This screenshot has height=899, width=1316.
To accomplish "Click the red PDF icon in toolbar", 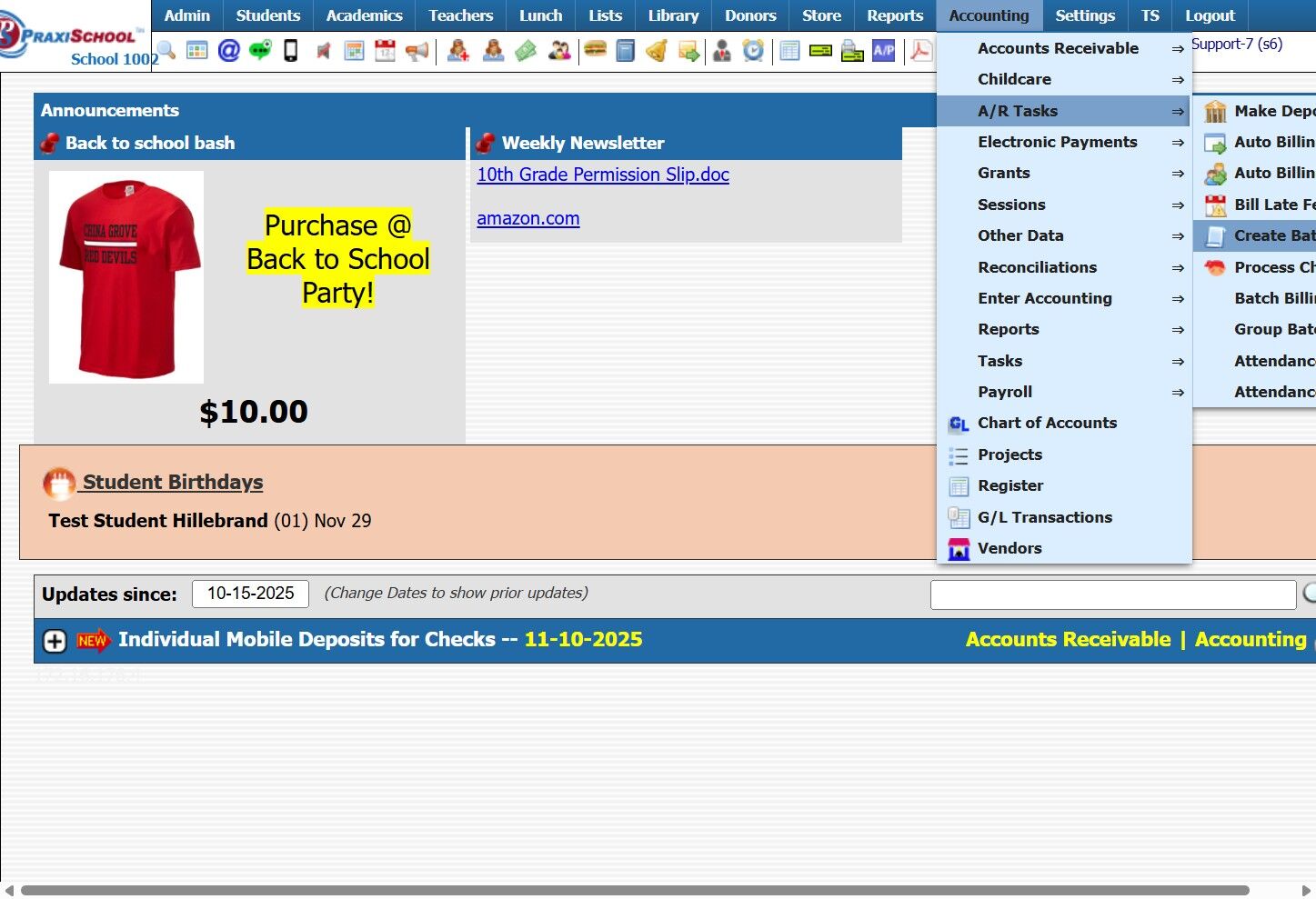I will [x=920, y=50].
